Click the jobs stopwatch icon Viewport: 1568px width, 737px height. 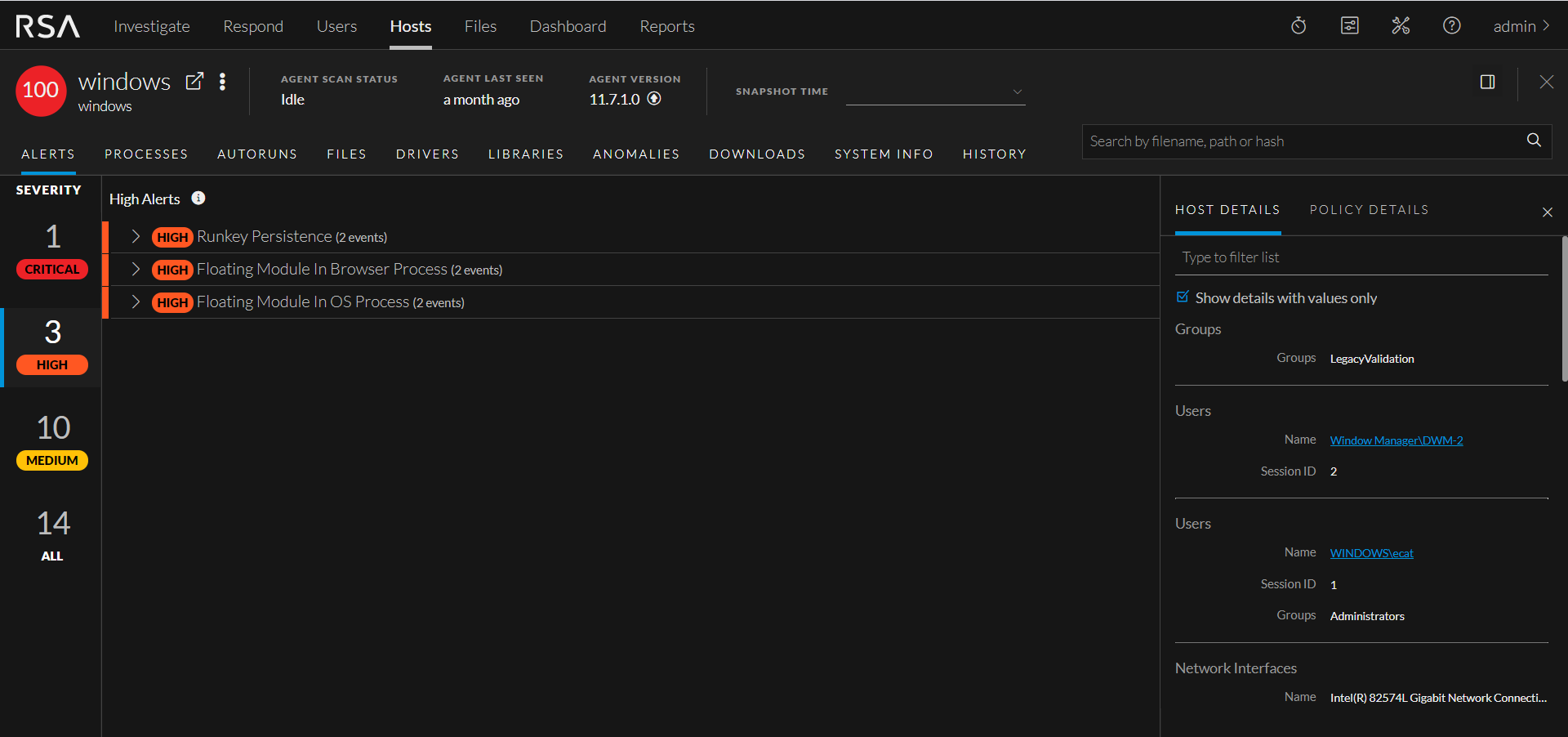click(1298, 26)
